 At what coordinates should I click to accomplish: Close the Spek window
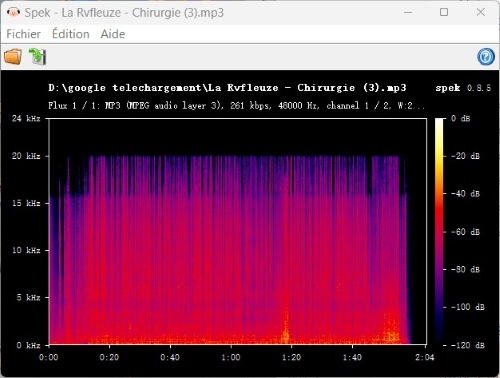pyautogui.click(x=481, y=12)
